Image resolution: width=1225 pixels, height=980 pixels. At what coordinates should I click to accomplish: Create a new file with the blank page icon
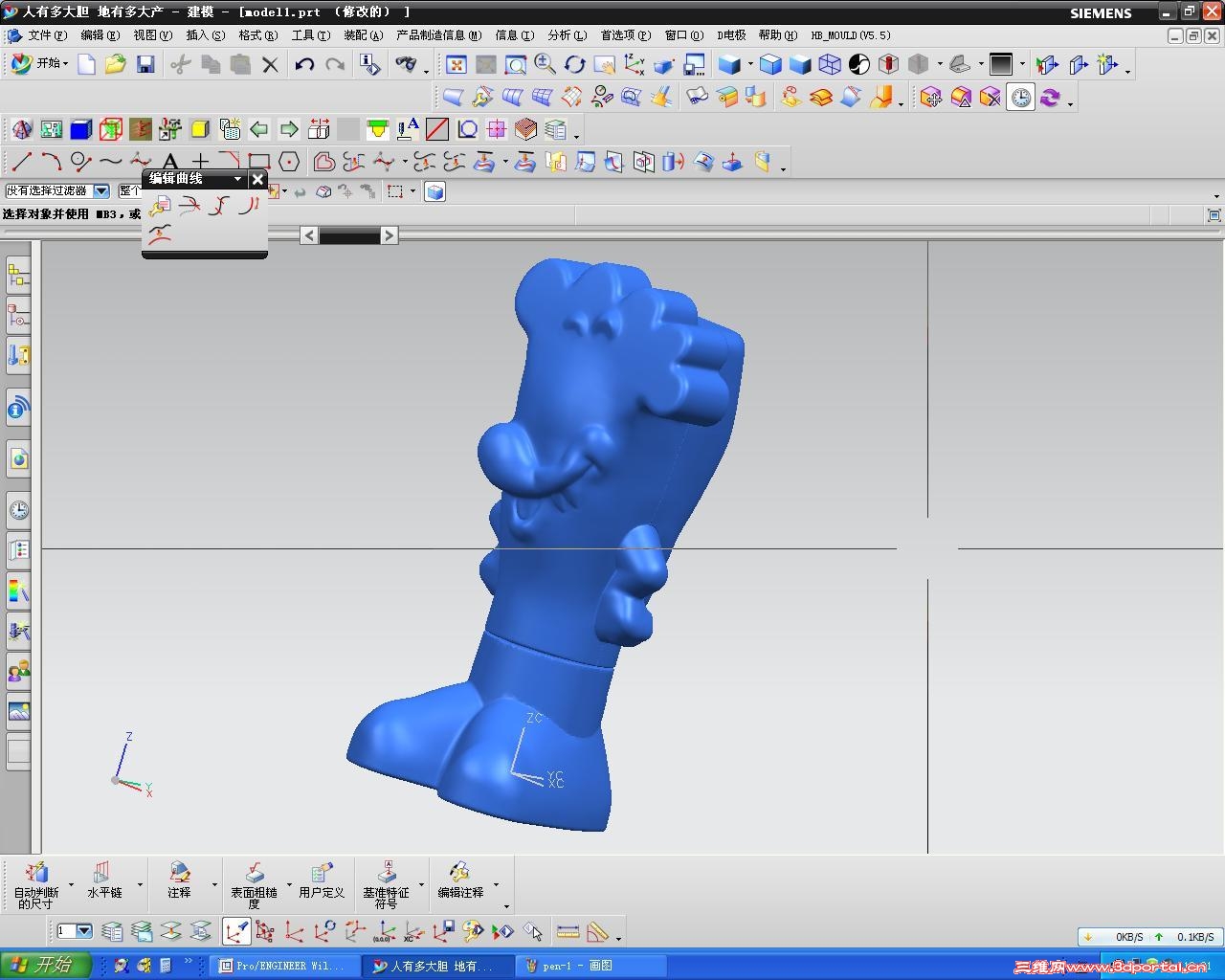click(86, 64)
